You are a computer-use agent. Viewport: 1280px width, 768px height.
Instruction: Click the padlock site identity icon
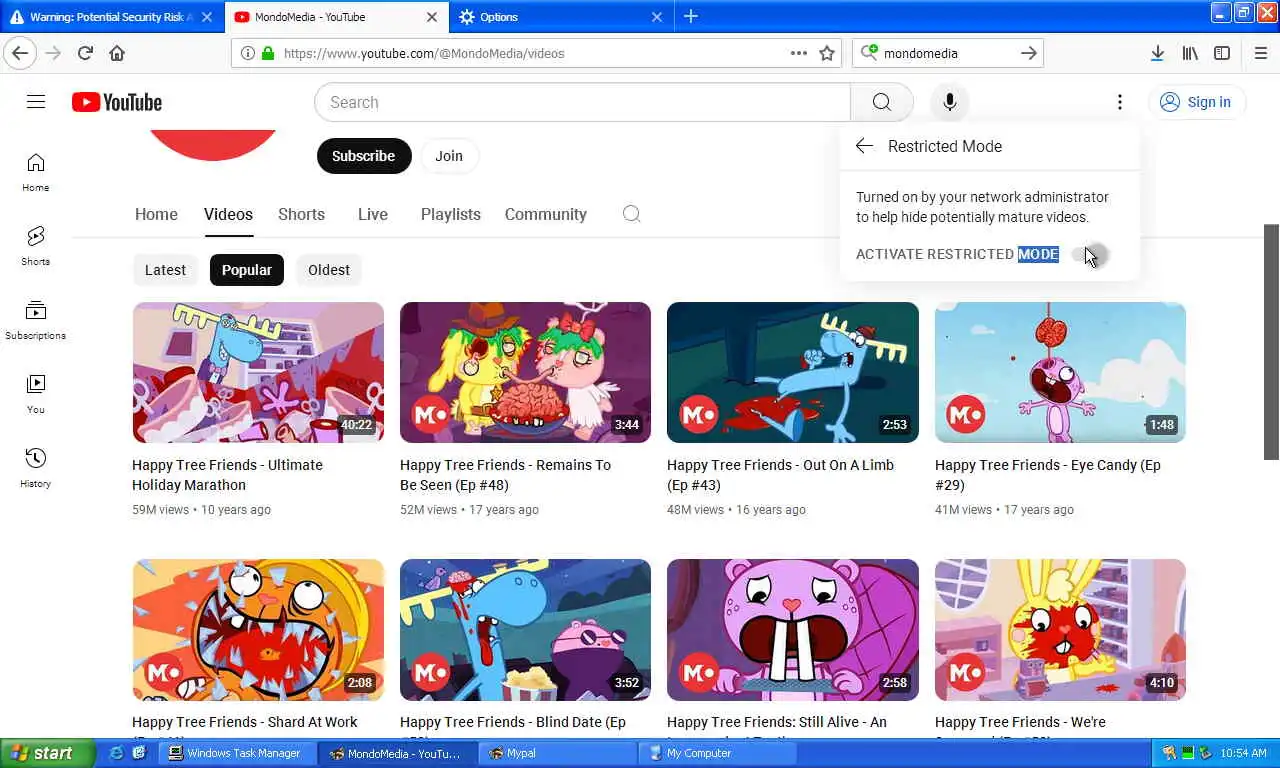pos(268,53)
